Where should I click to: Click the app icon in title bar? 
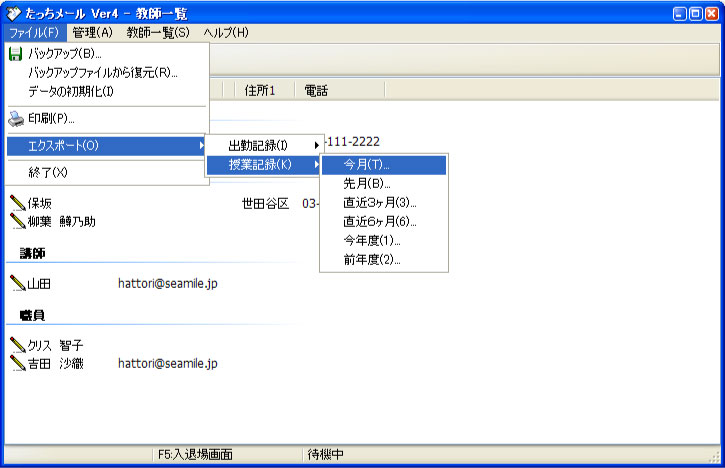coord(13,13)
